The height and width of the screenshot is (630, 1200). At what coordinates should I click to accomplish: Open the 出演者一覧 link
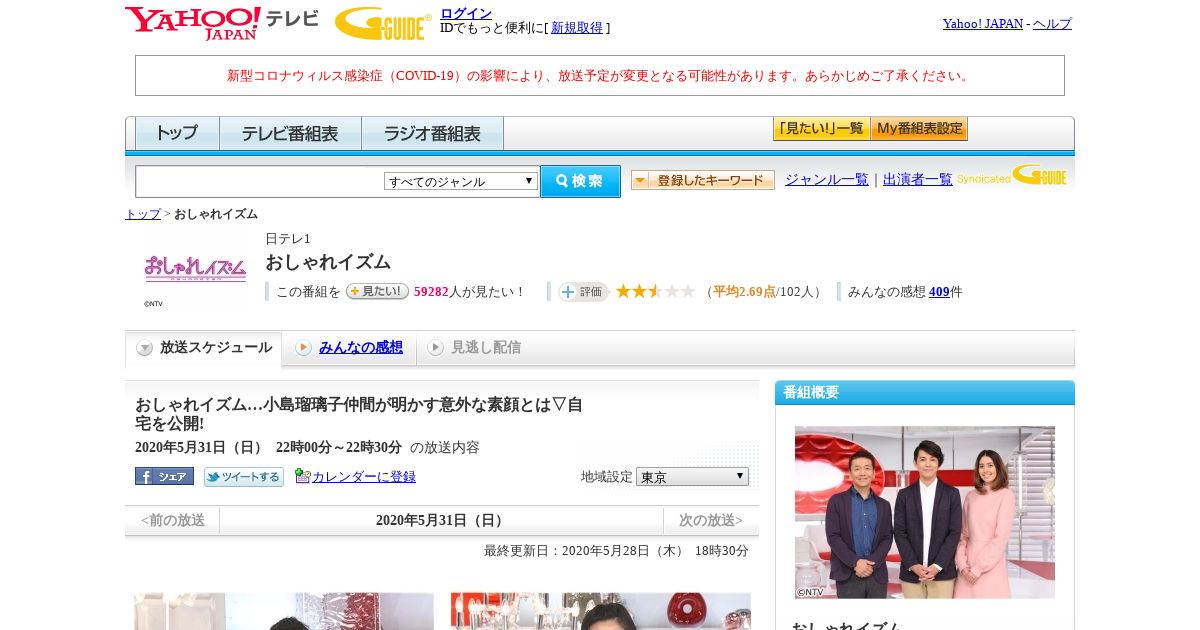918,180
